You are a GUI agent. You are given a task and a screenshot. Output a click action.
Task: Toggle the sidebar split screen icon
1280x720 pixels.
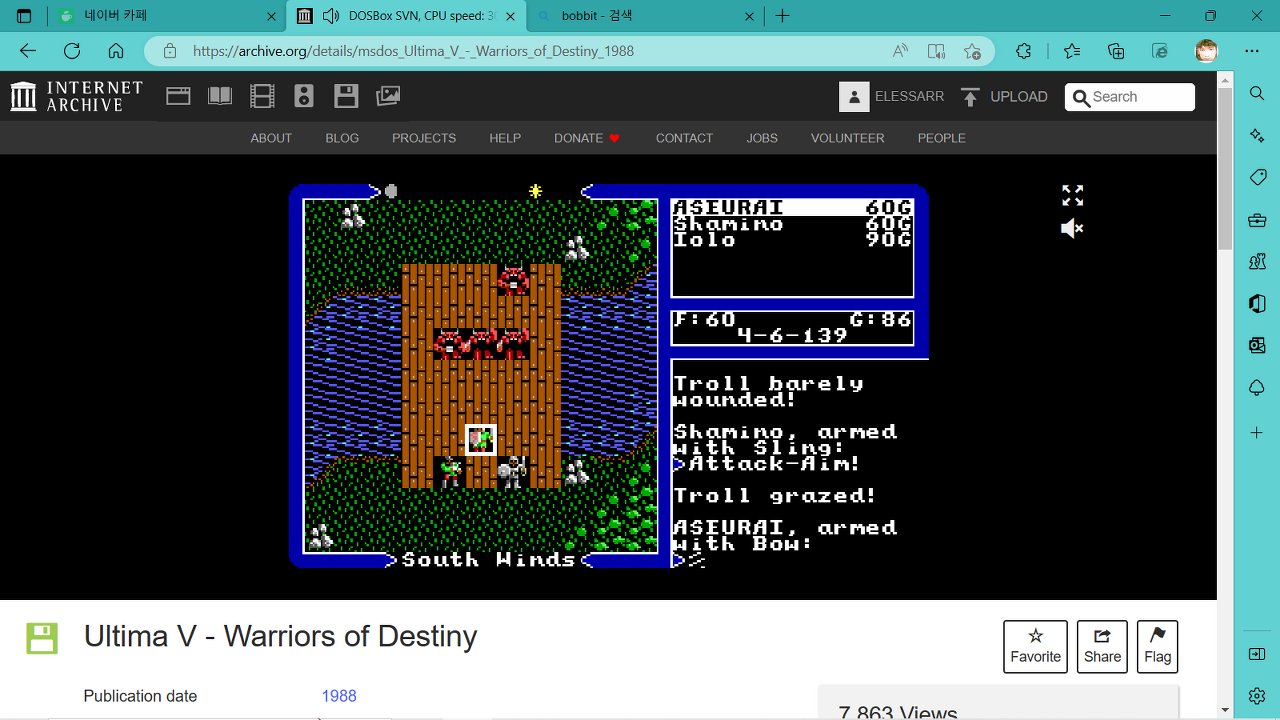1257,654
